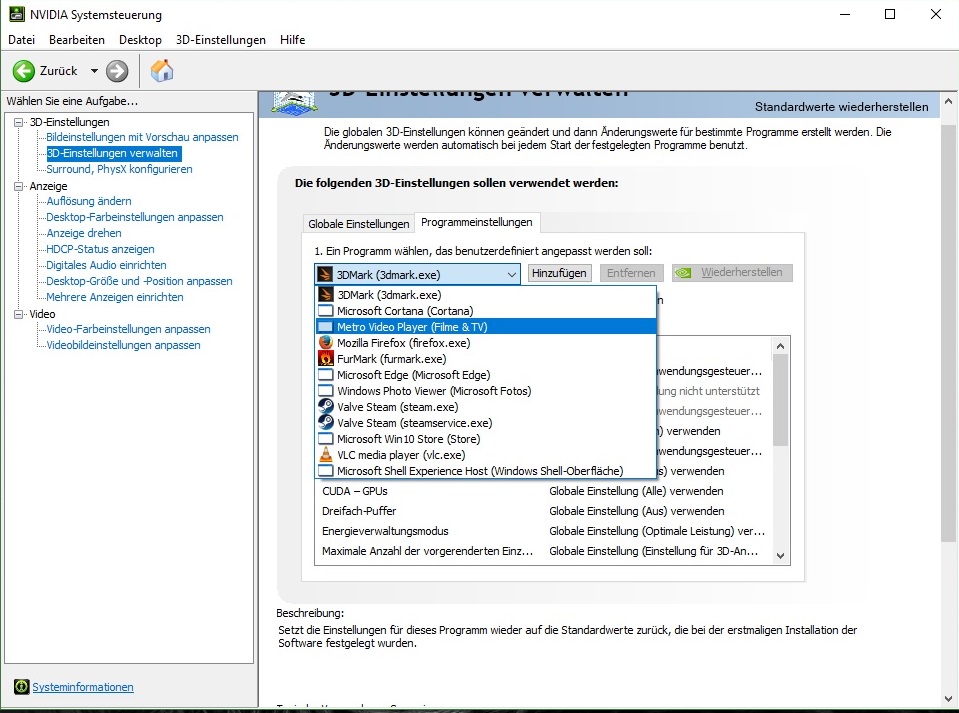Viewport: 959px width, 713px height.
Task: Select Microsoft Shell Experience Host entry
Action: click(x=486, y=471)
